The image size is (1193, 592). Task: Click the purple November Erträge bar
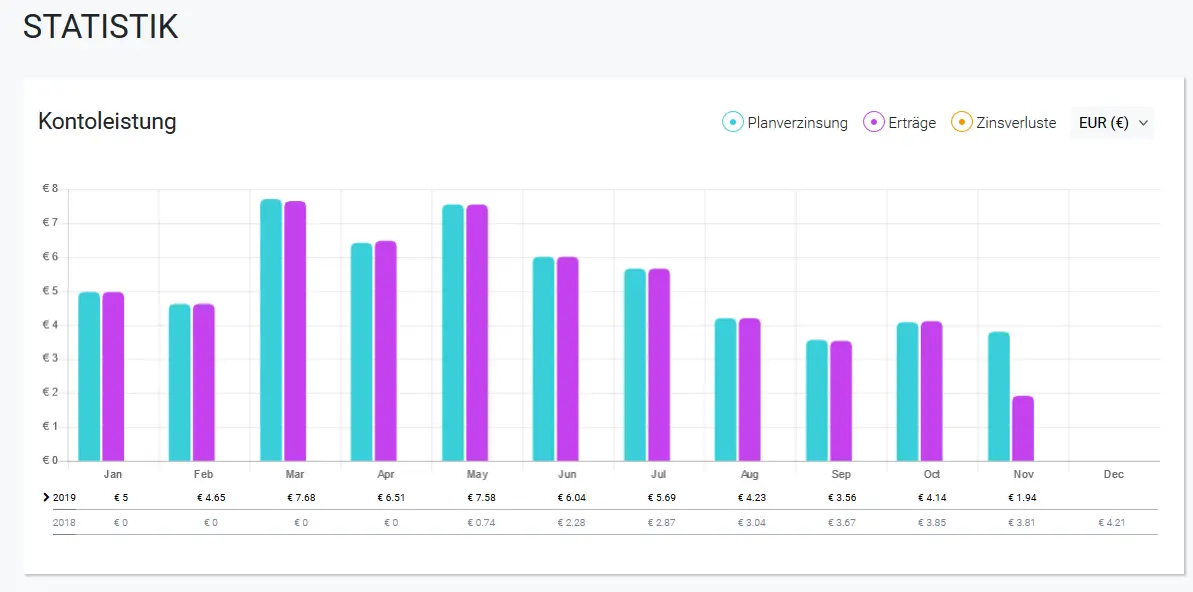click(x=1023, y=428)
